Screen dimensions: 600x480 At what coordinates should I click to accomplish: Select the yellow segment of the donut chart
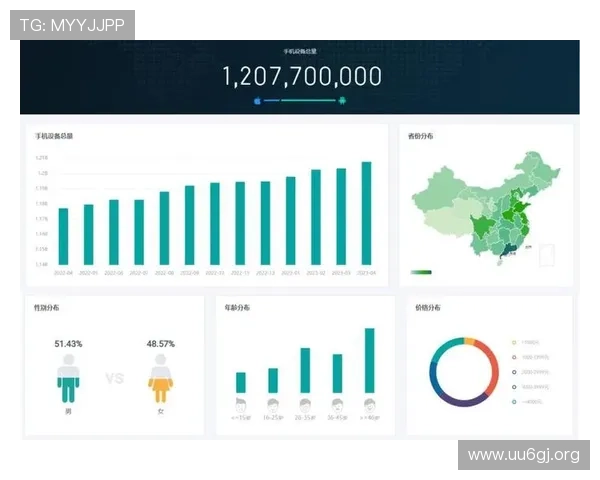470,341
